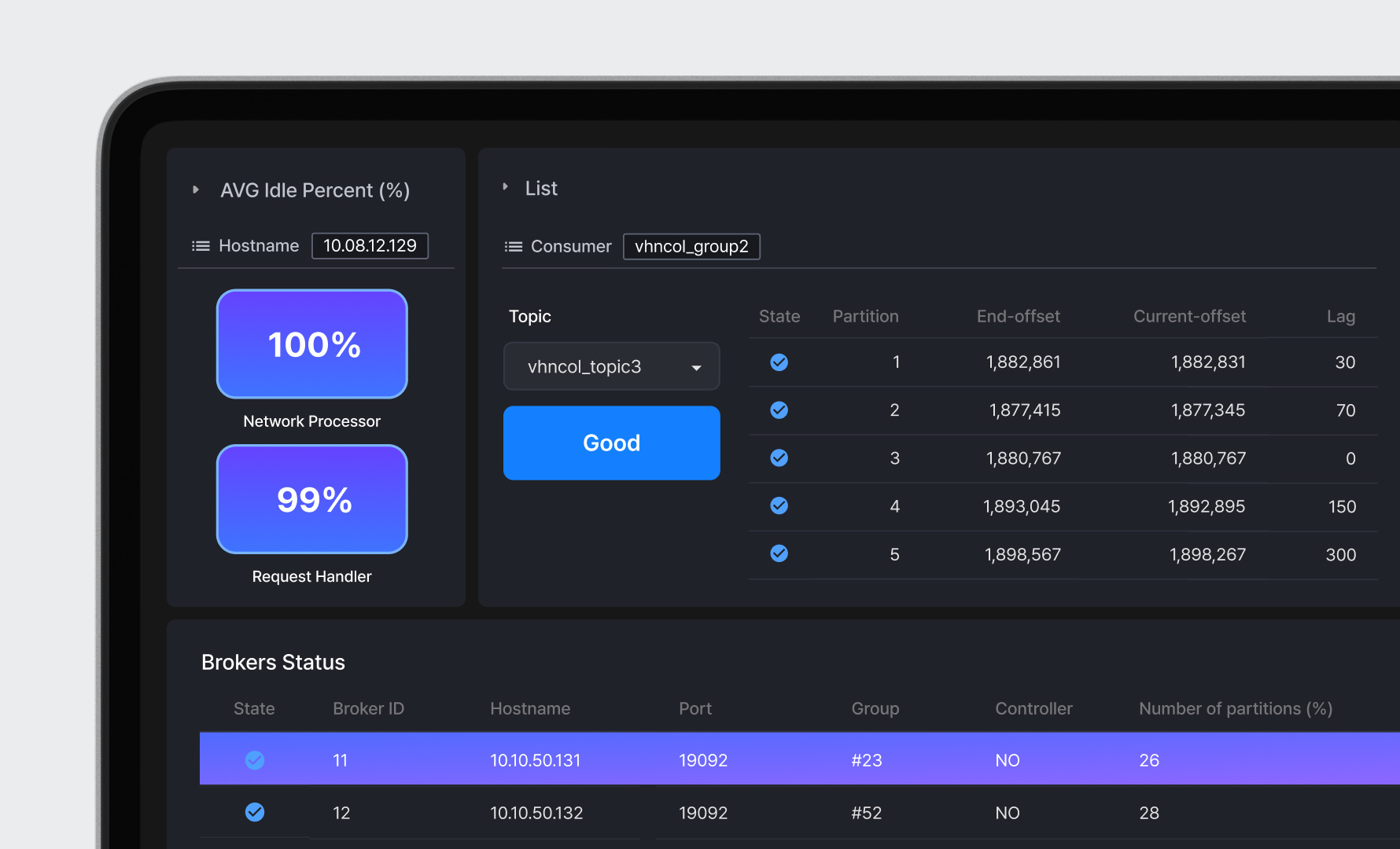Toggle the state checkmark for partition 4
Viewport: 1400px width, 849px height.
(x=779, y=506)
